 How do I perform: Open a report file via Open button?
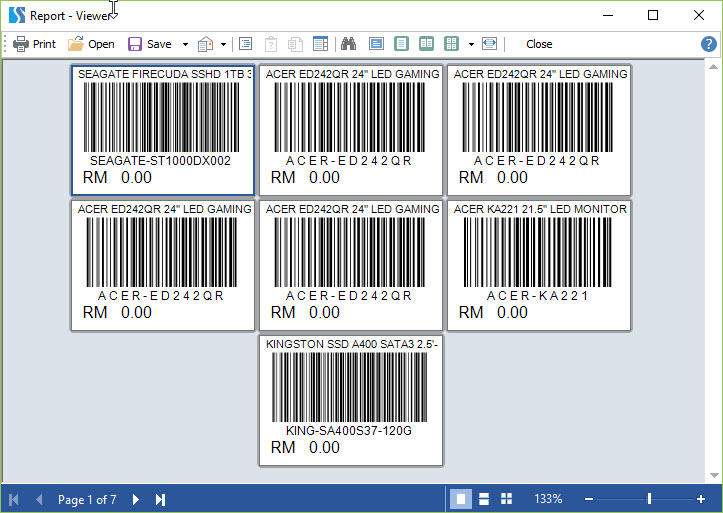coord(91,44)
